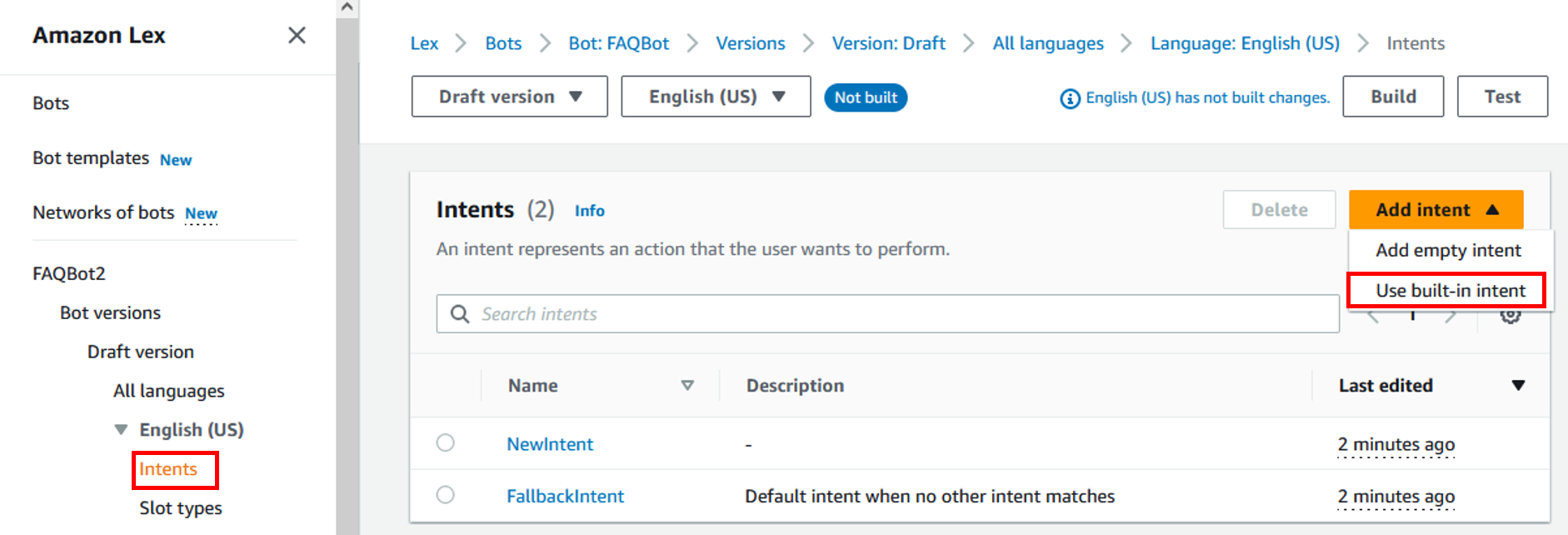Choose Add empty intent menu option

click(1448, 250)
